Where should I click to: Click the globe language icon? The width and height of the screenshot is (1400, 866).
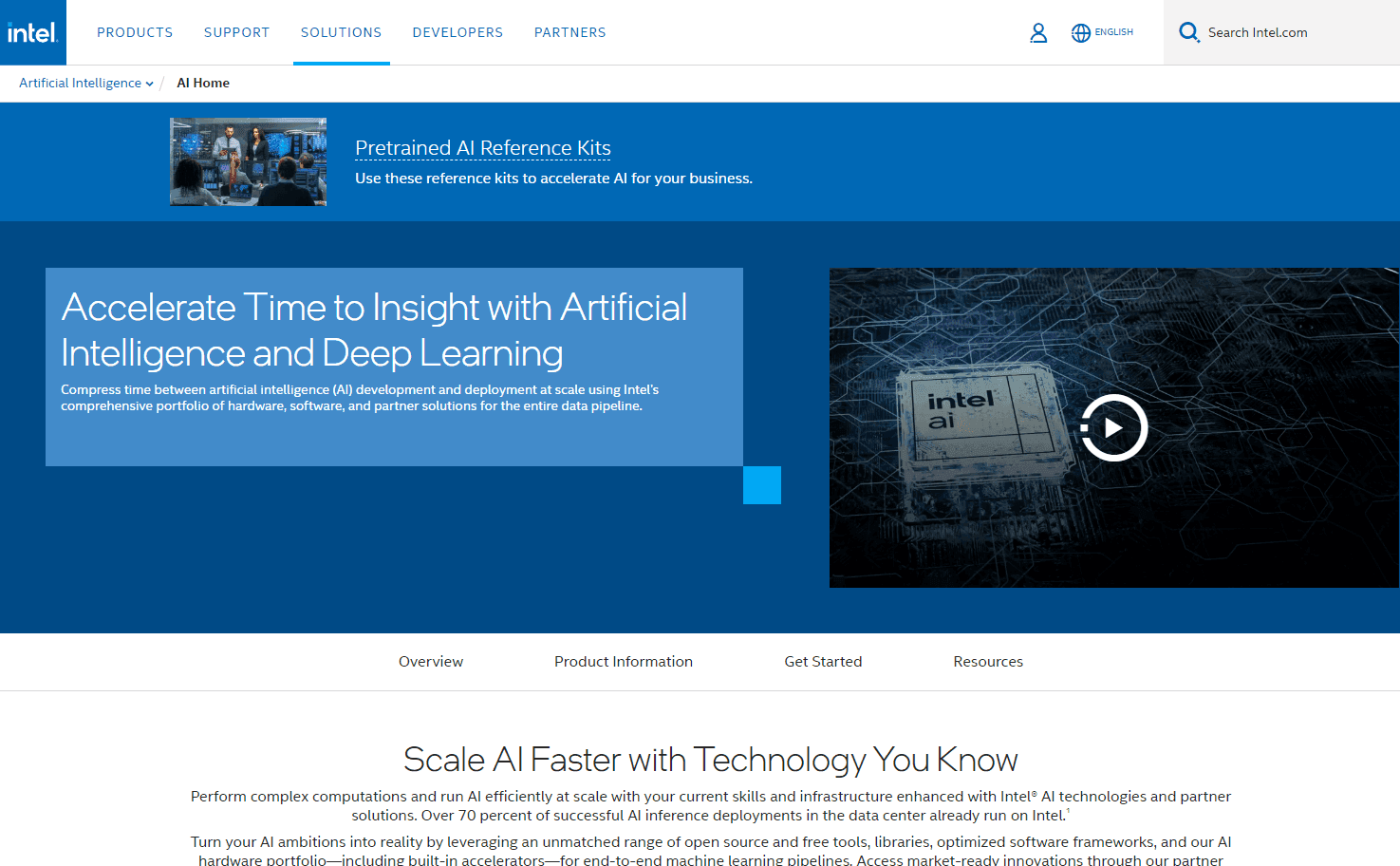pyautogui.click(x=1080, y=32)
